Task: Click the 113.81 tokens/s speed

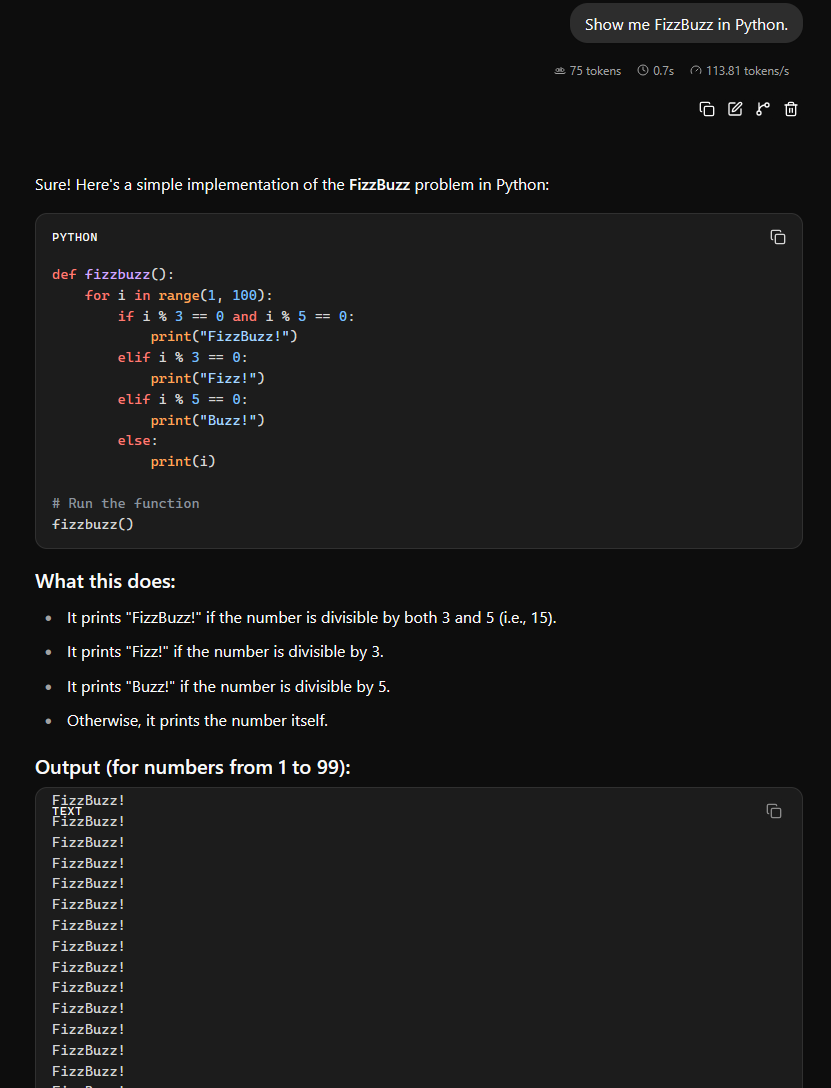Action: point(739,71)
